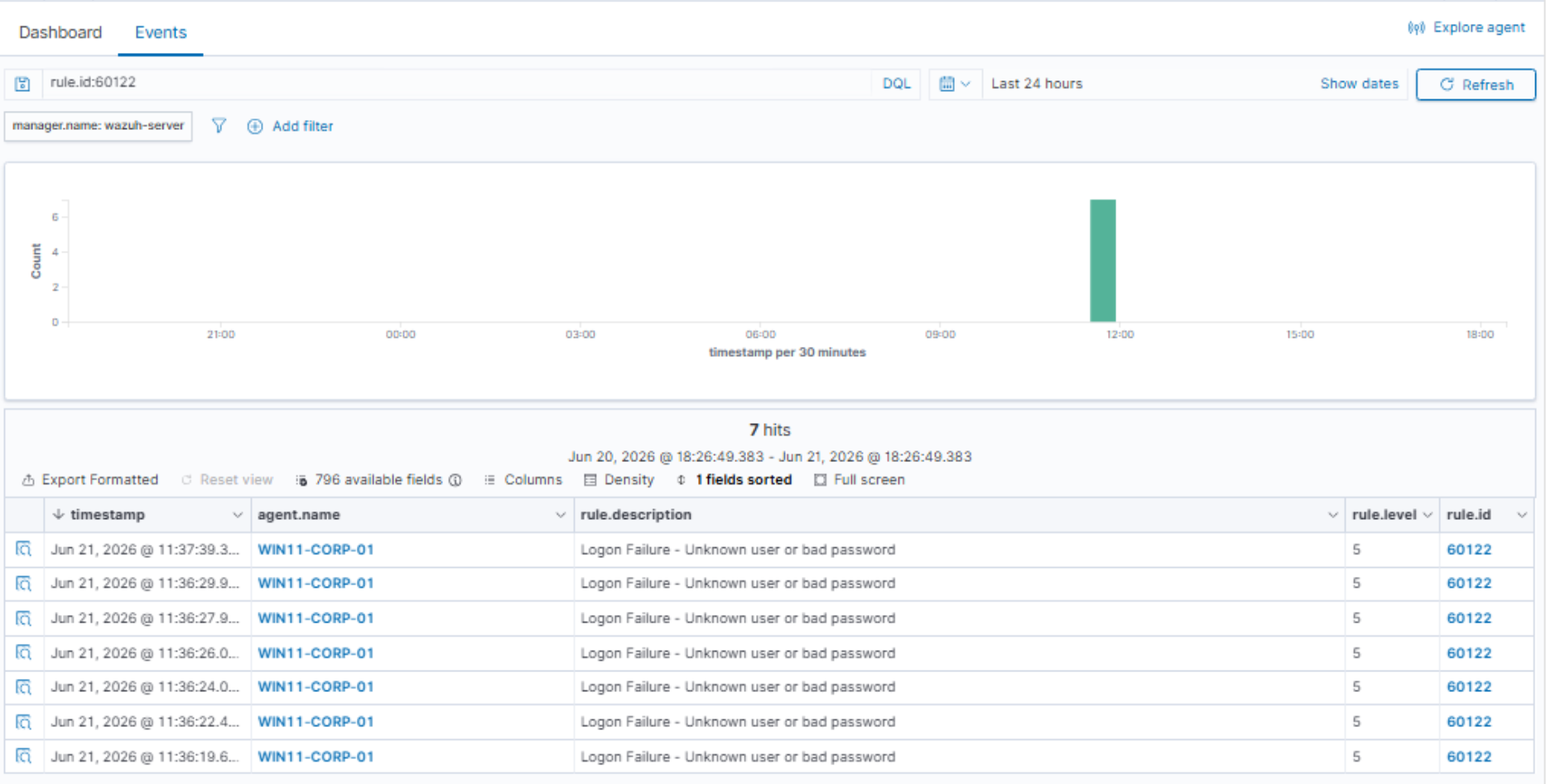Open the Columns selector

point(523,479)
